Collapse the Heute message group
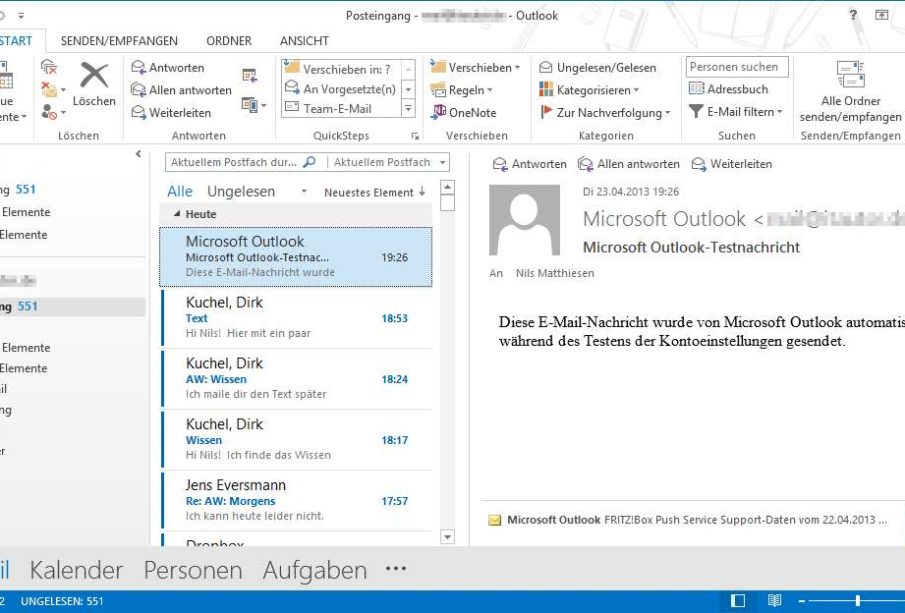 pos(178,214)
